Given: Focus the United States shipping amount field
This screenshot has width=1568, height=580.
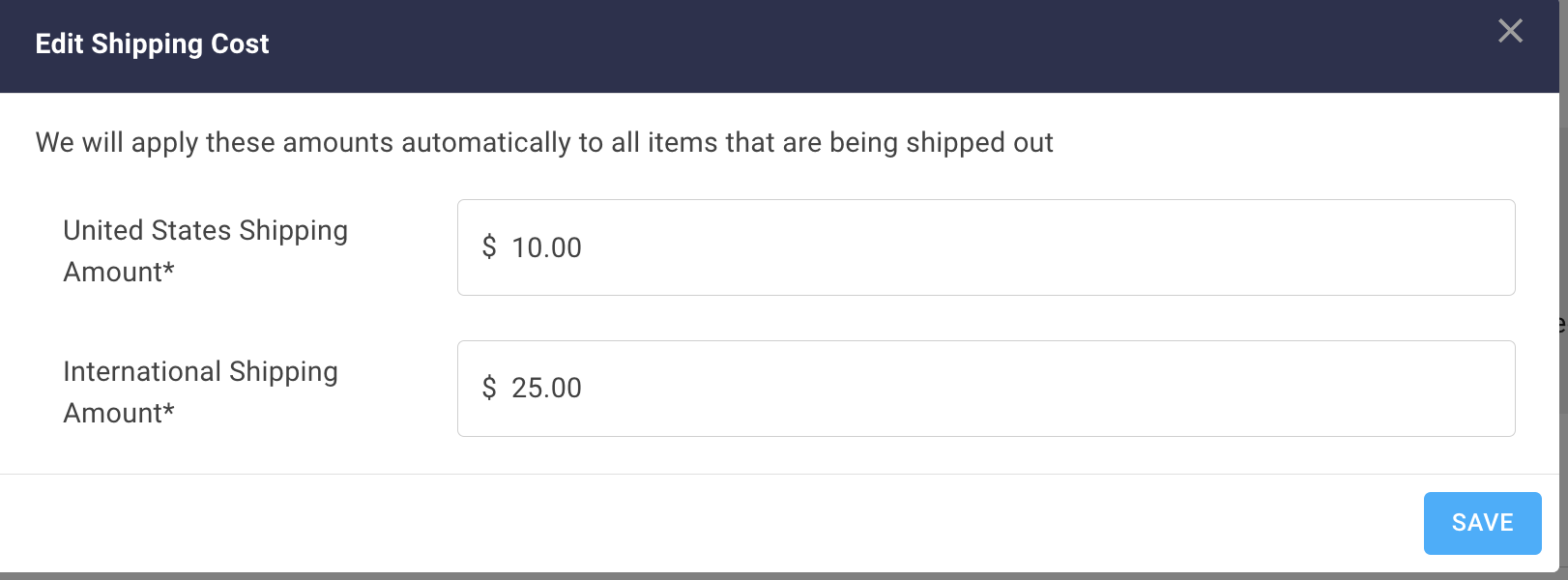Looking at the screenshot, I should click(986, 247).
